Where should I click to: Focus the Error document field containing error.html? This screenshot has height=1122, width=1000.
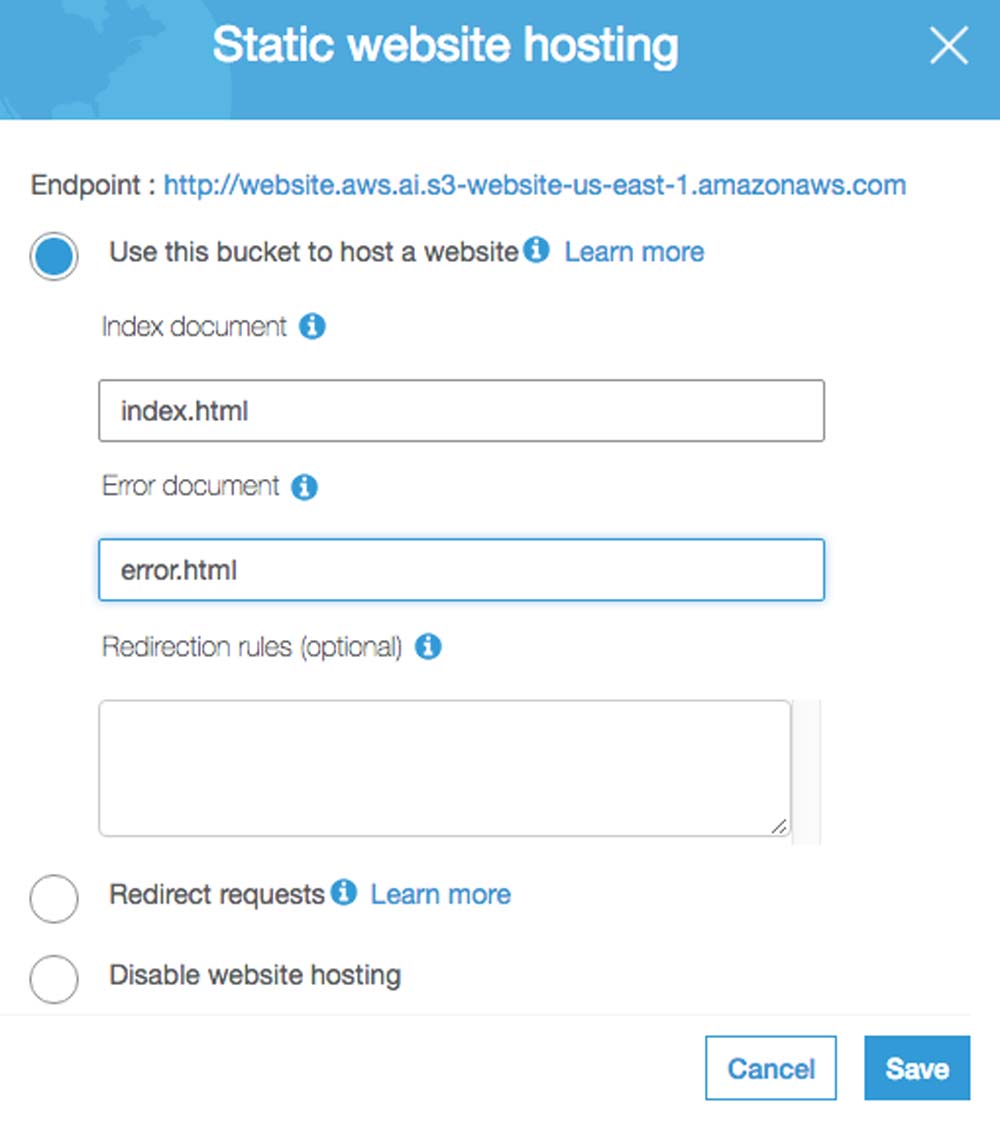point(461,570)
